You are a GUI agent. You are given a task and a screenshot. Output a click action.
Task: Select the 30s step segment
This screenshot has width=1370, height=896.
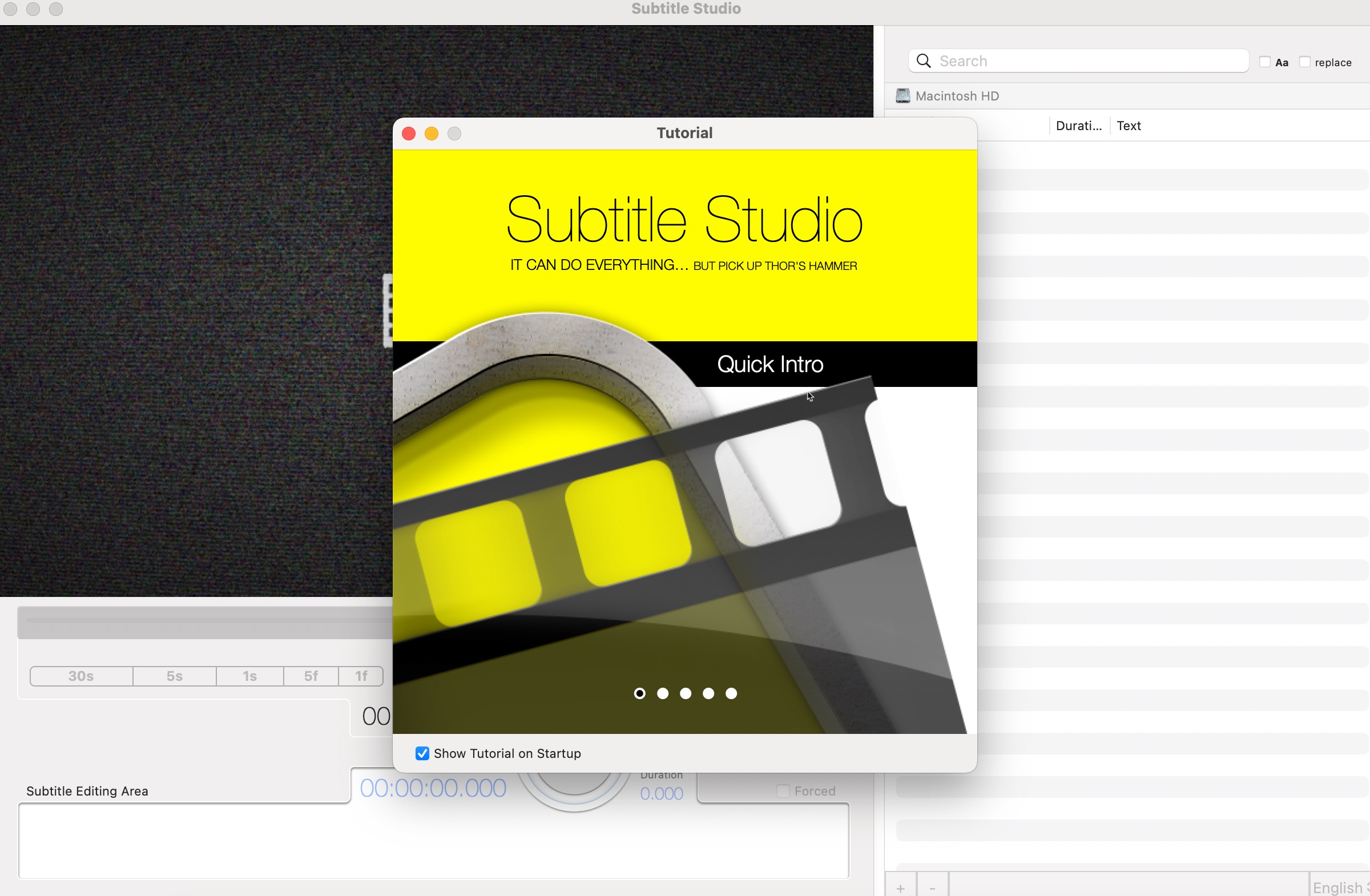[x=81, y=676]
